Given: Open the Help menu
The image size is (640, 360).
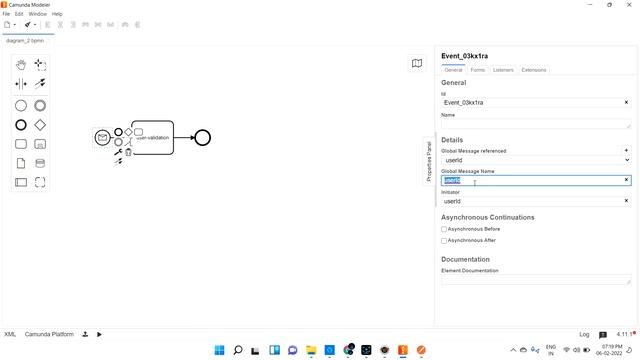Looking at the screenshot, I should coord(57,14).
